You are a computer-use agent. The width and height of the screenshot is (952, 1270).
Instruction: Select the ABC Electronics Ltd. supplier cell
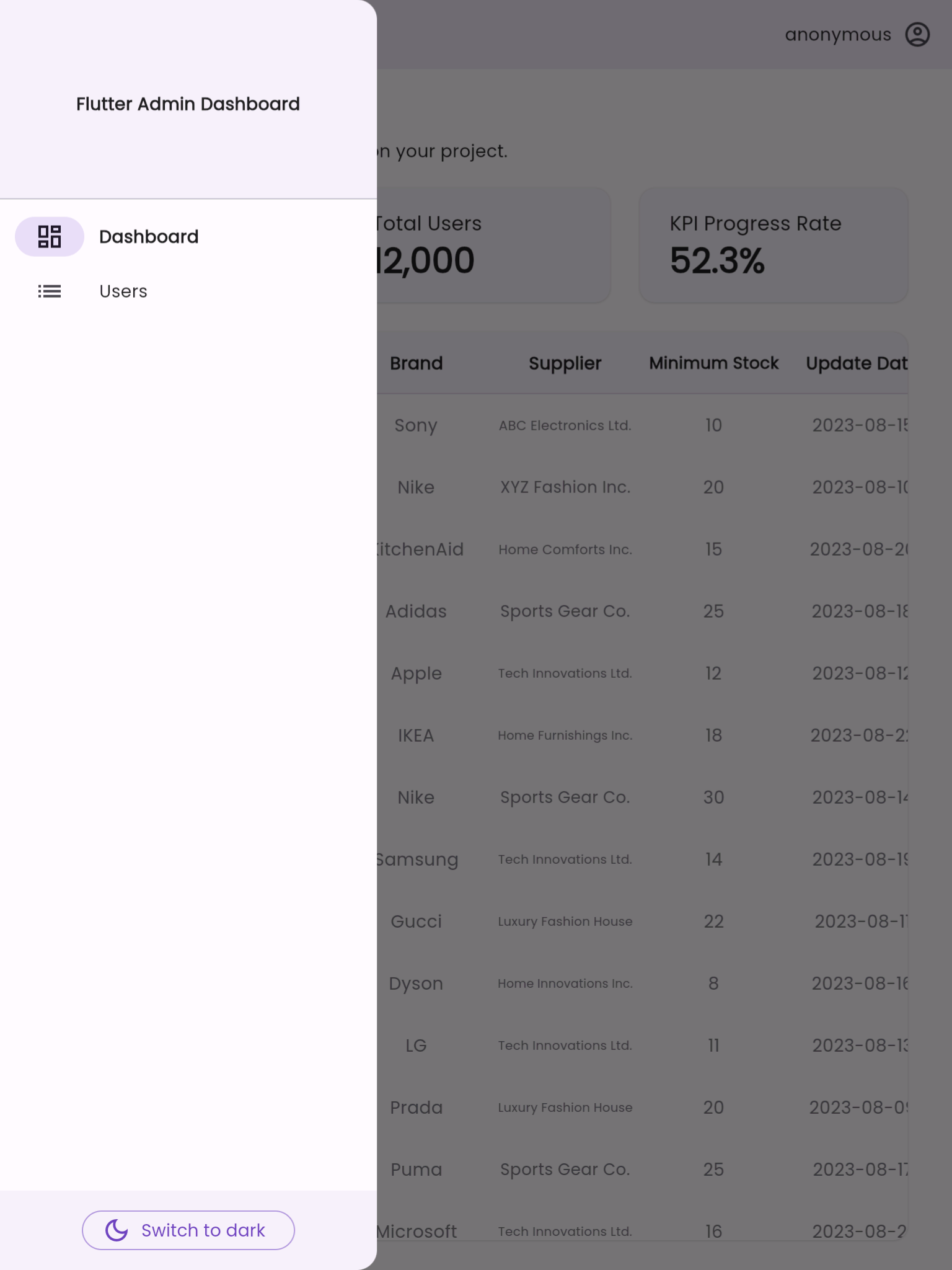pyautogui.click(x=565, y=425)
